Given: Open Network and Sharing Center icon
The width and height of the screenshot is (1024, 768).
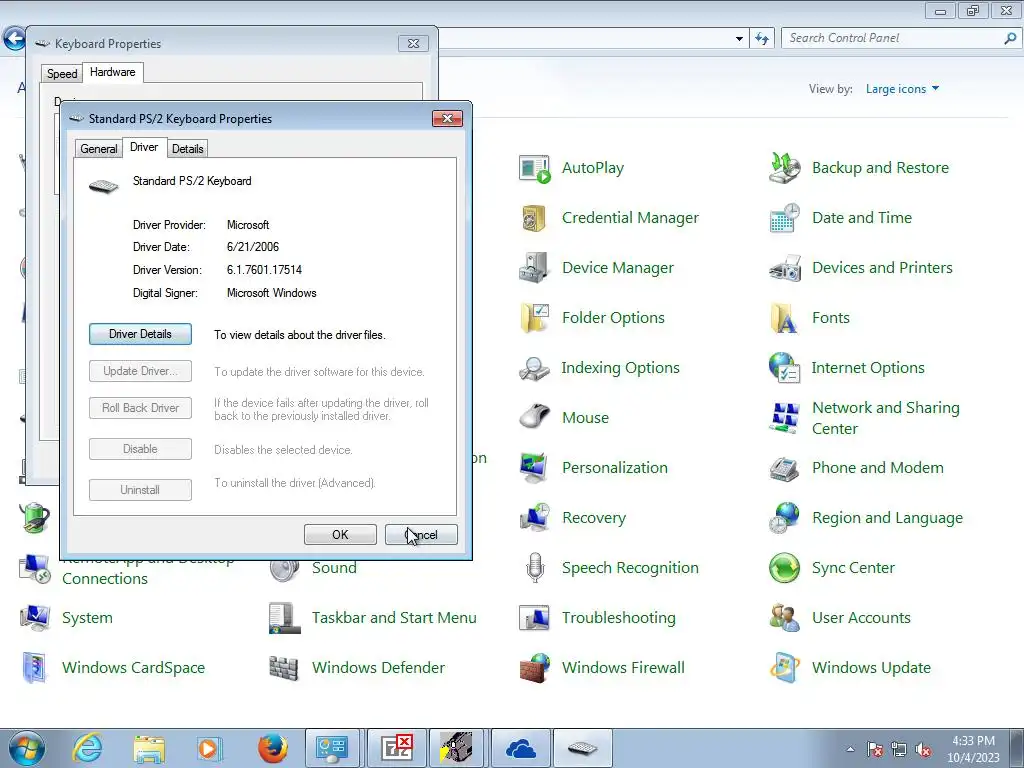Looking at the screenshot, I should tap(784, 418).
